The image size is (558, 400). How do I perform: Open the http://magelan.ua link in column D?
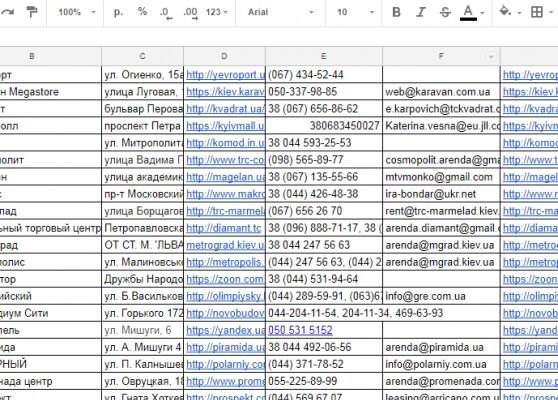pyautogui.click(x=226, y=177)
